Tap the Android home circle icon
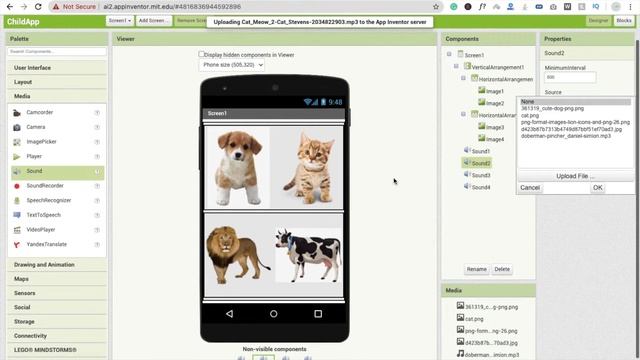 273,313
